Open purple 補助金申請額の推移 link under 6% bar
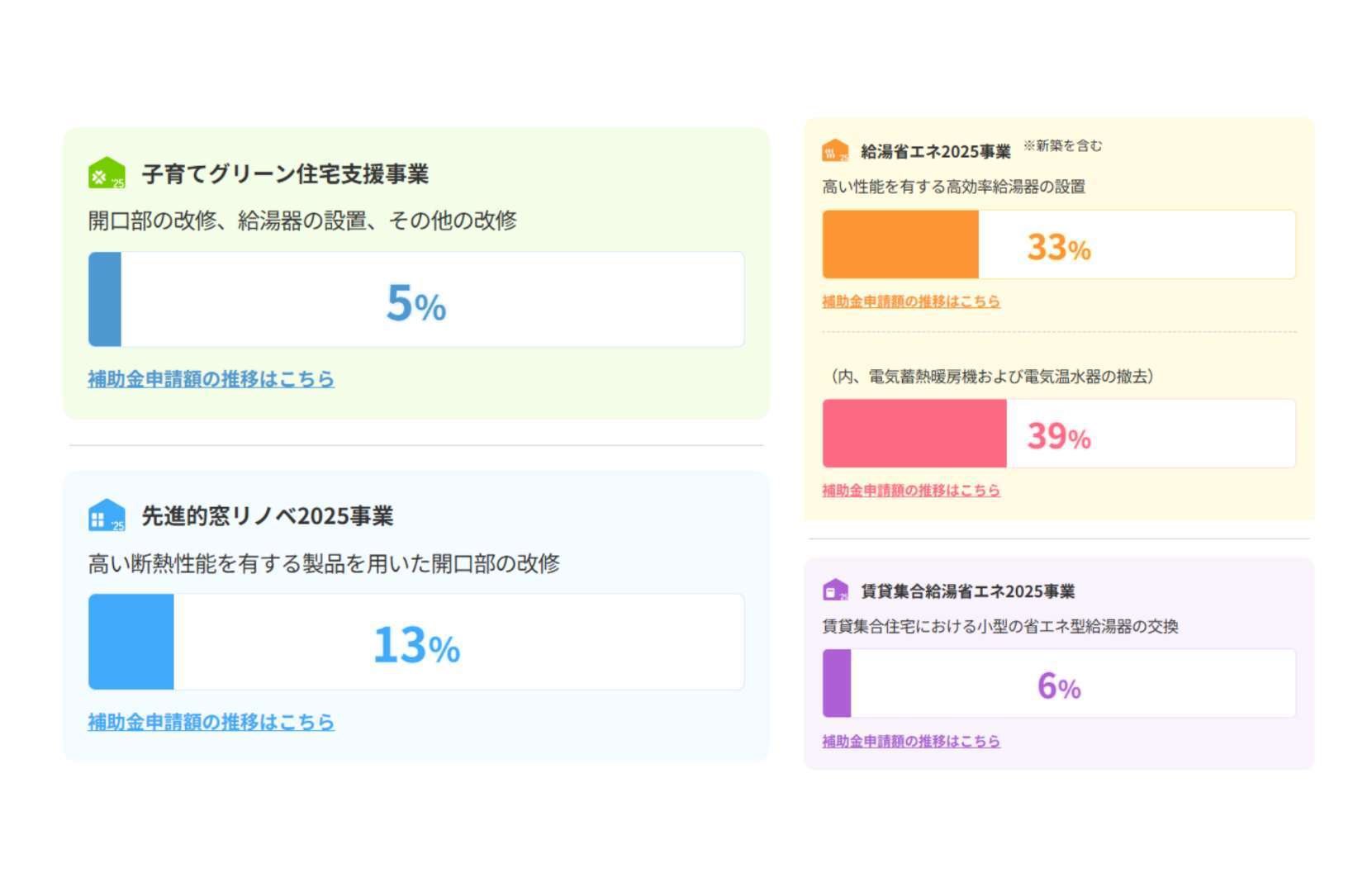The width and height of the screenshot is (1372, 892). (910, 742)
